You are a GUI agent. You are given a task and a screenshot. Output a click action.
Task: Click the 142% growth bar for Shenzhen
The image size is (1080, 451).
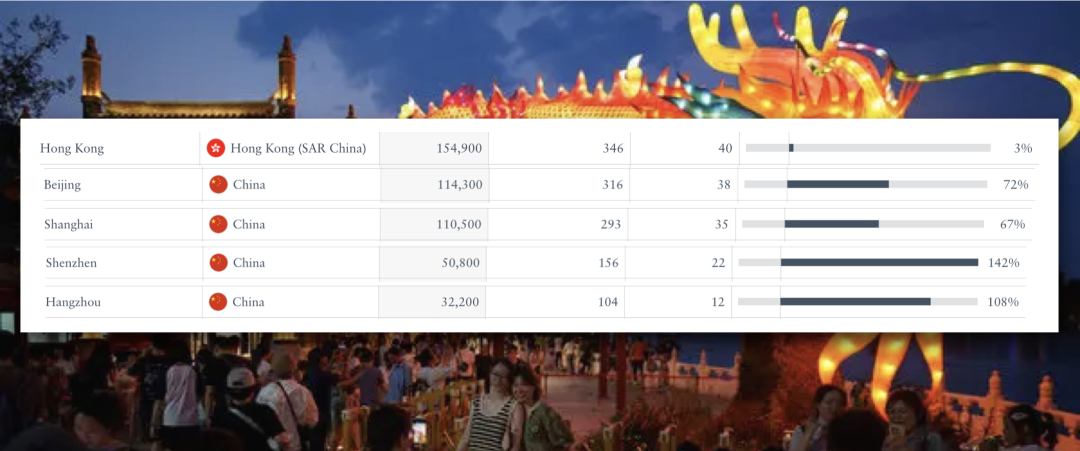coord(858,262)
